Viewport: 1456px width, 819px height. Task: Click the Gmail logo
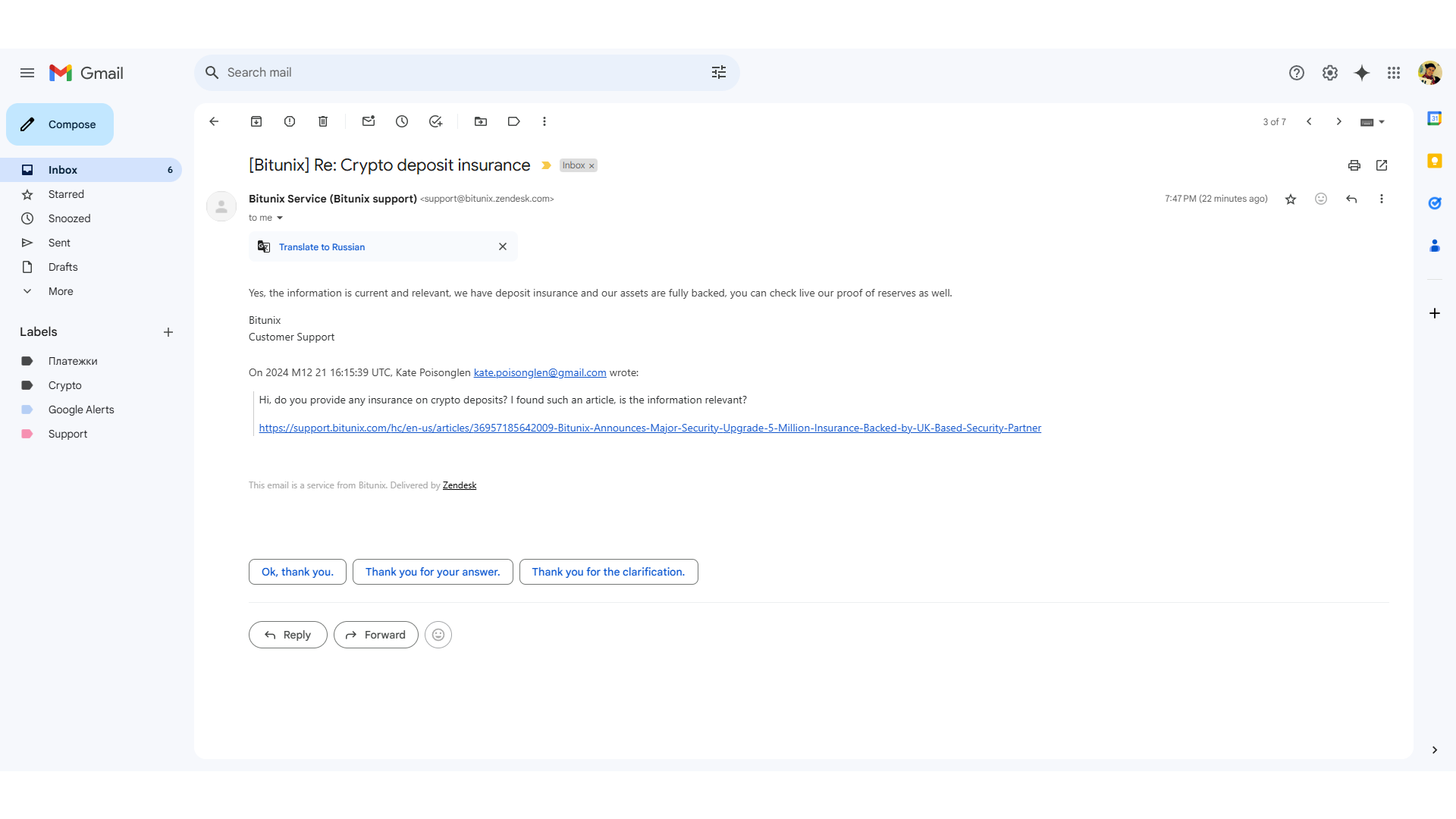pyautogui.click(x=86, y=73)
